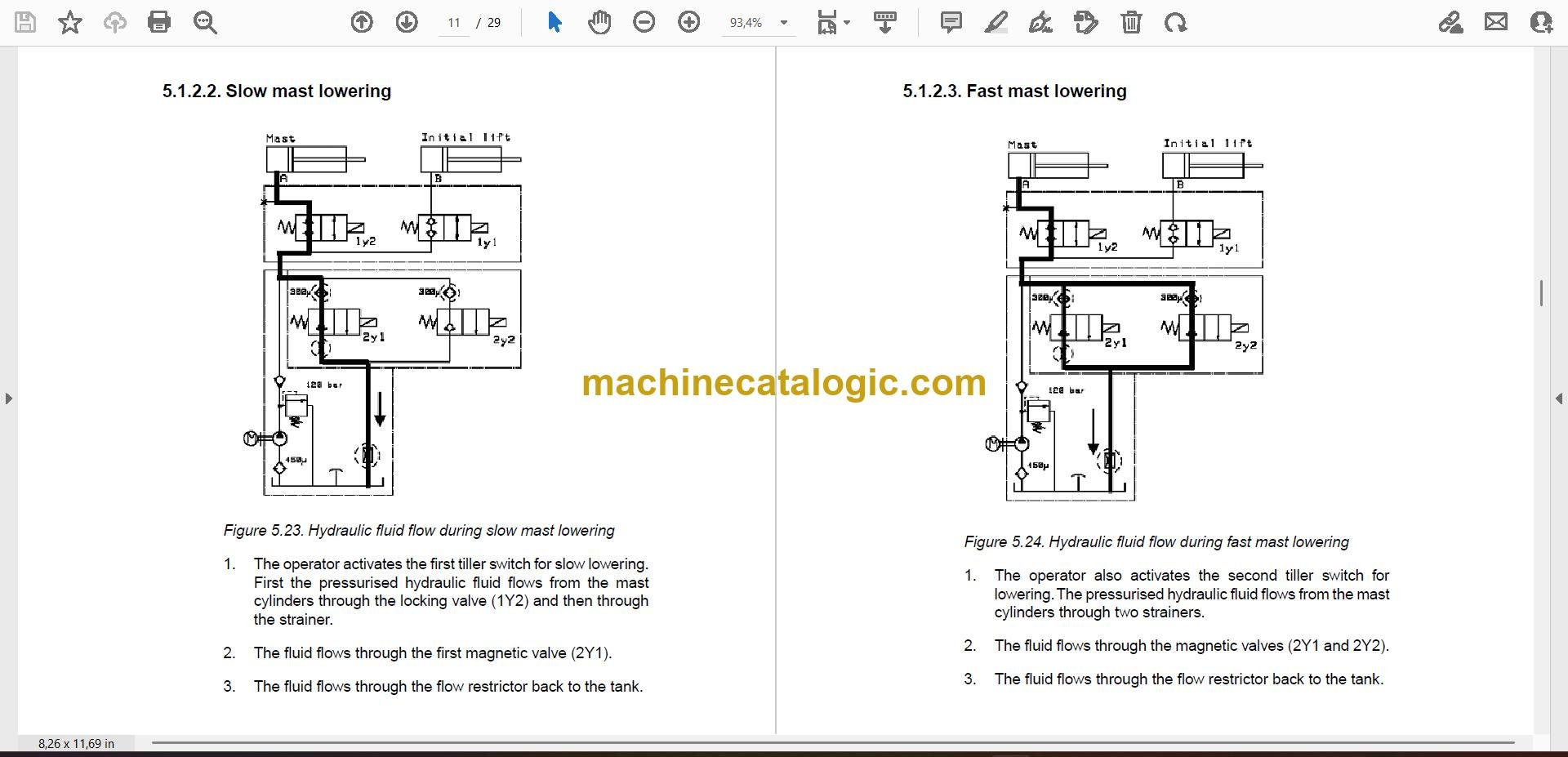Click the page size text 8,26 x 11,69 in
The image size is (1568, 757).
point(76,743)
